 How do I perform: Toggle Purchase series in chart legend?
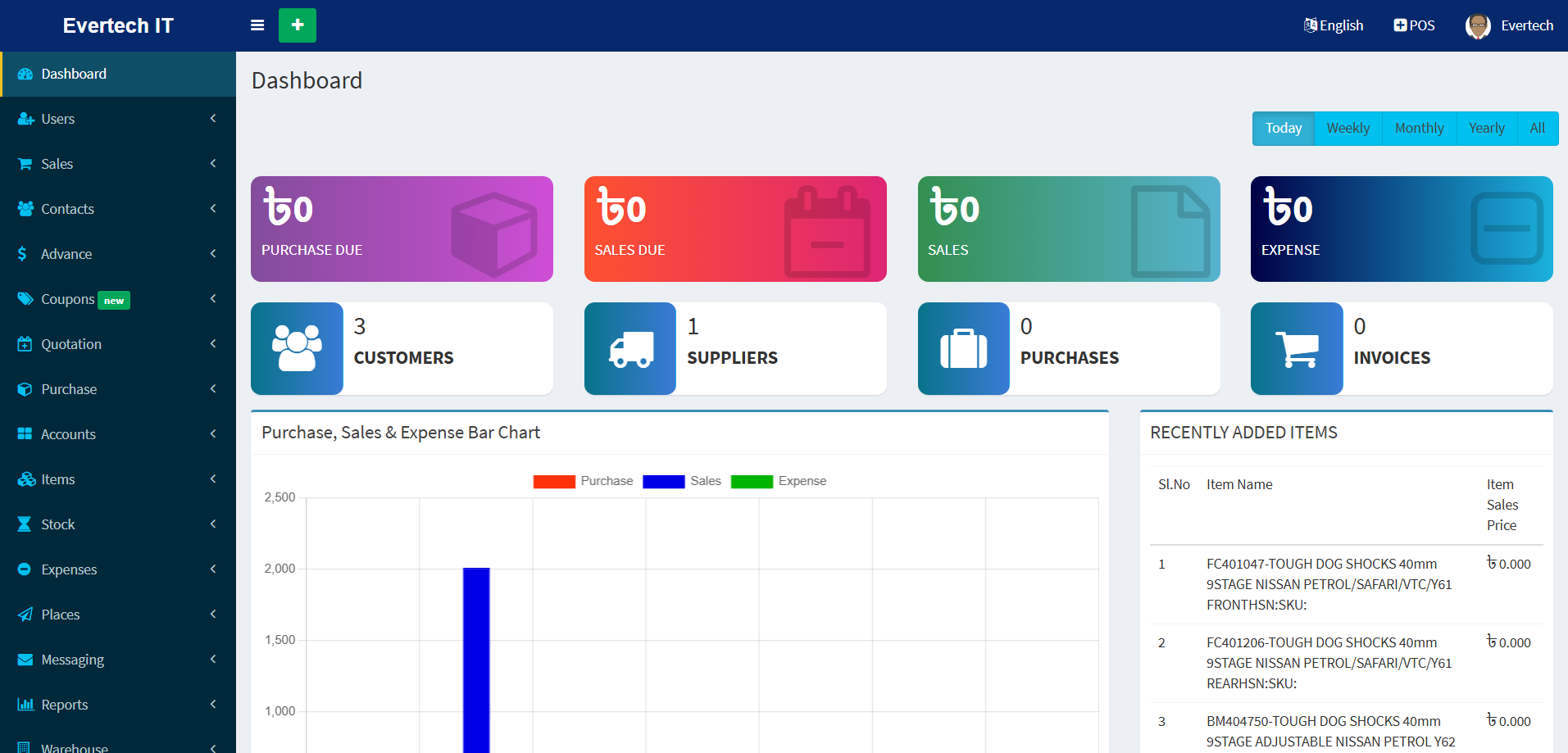554,482
